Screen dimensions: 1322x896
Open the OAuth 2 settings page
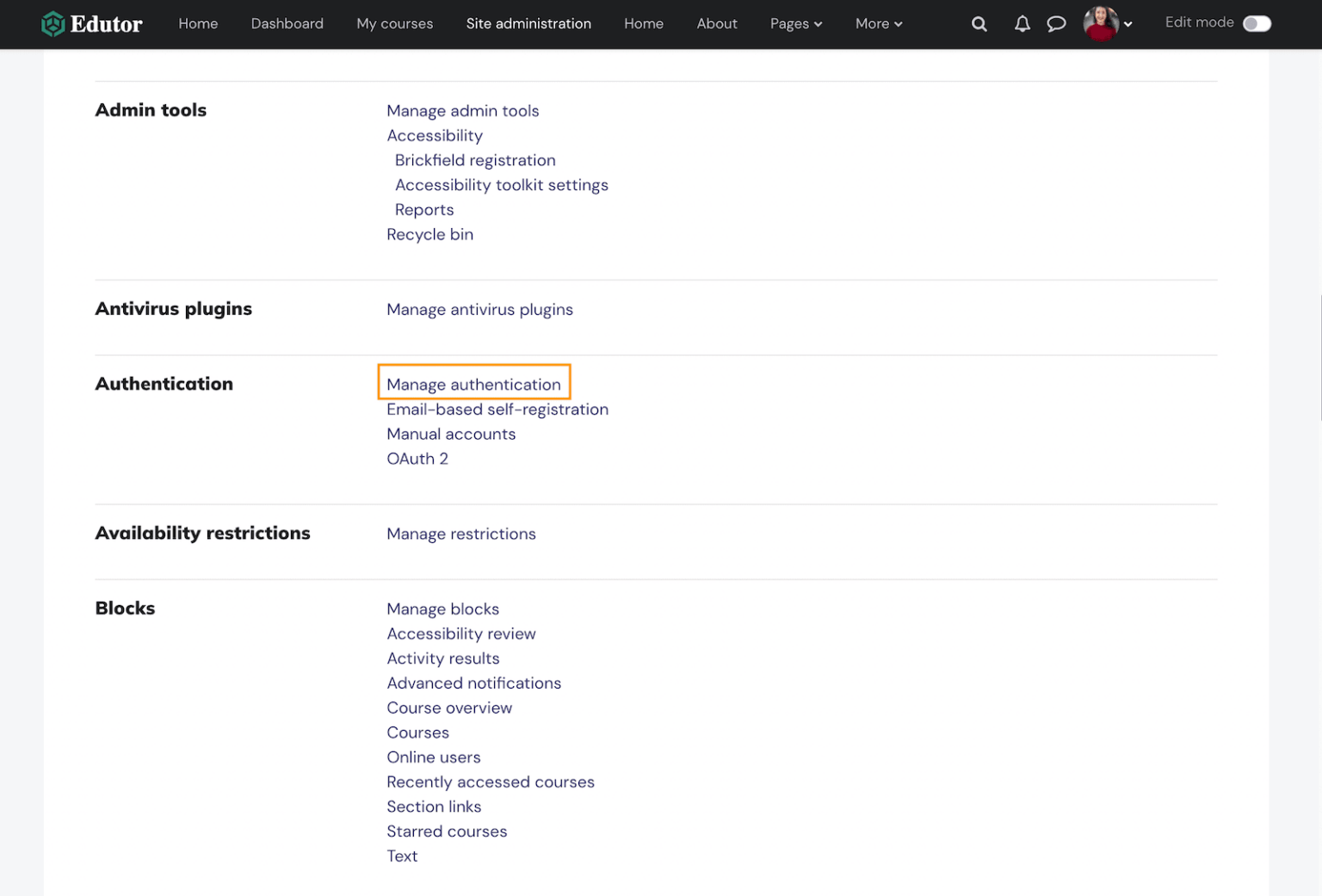click(x=417, y=458)
